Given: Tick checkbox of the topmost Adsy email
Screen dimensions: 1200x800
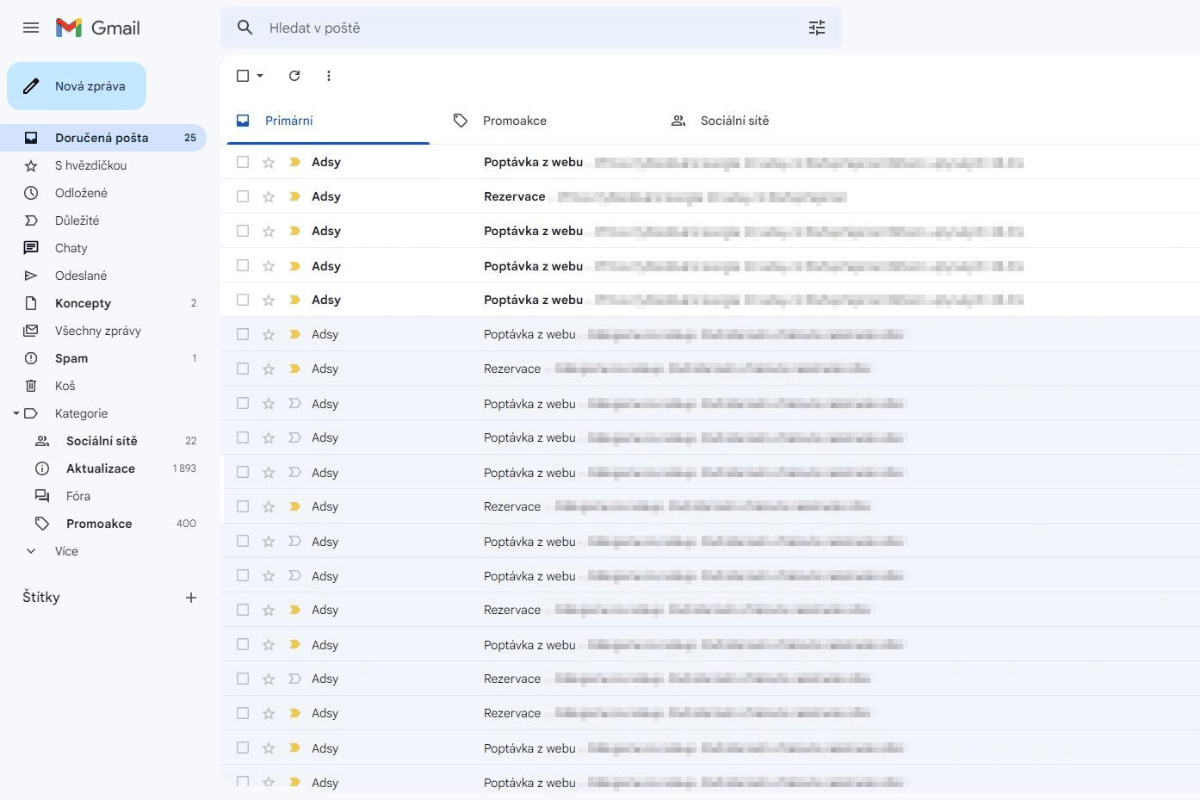Looking at the screenshot, I should coord(243,162).
